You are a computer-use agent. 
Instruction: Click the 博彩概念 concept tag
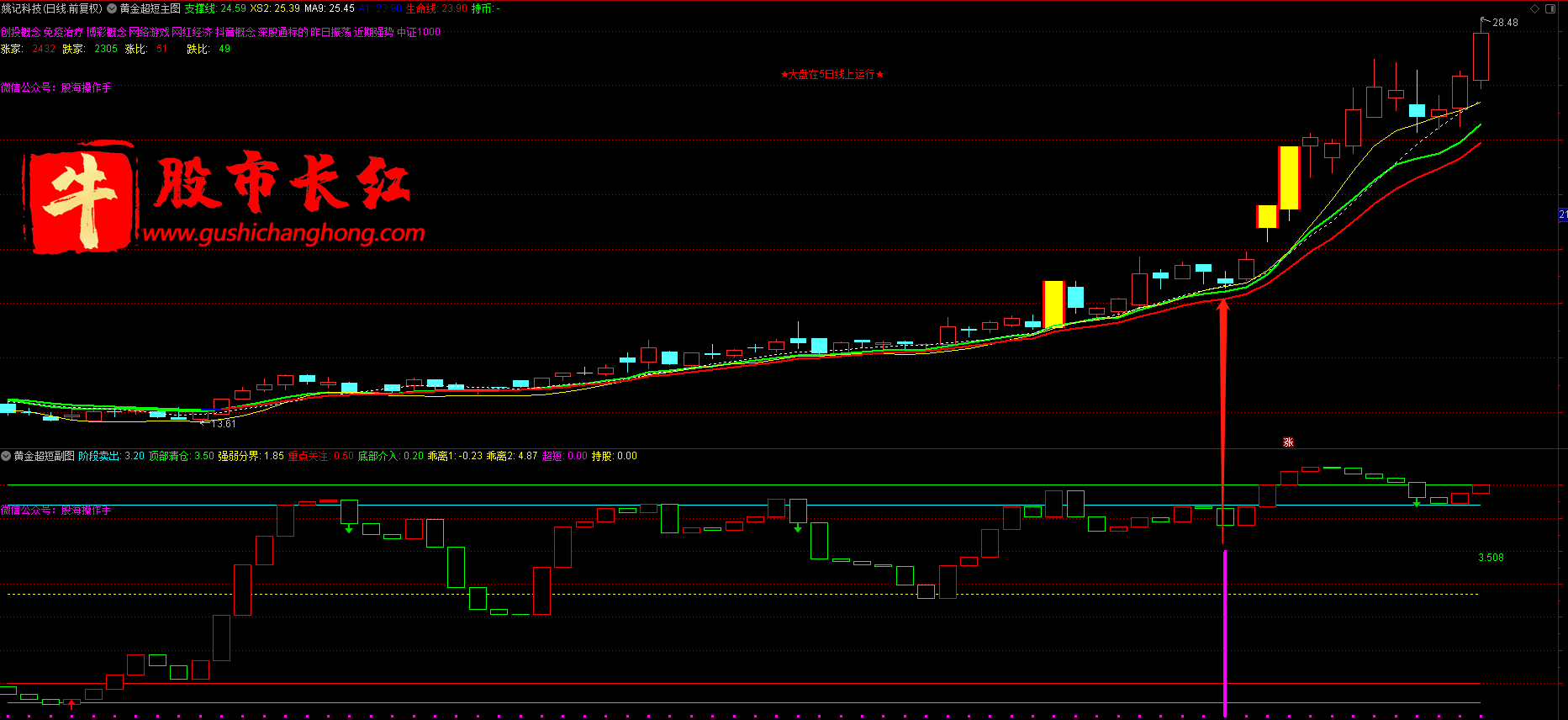click(x=106, y=32)
